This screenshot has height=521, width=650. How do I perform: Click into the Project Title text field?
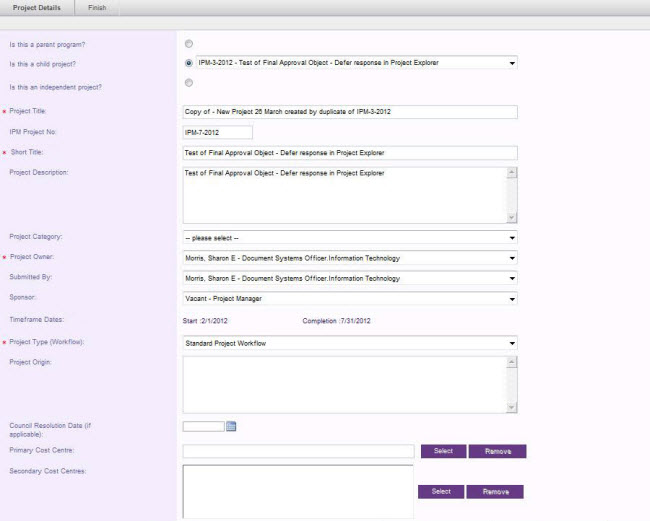pos(350,111)
